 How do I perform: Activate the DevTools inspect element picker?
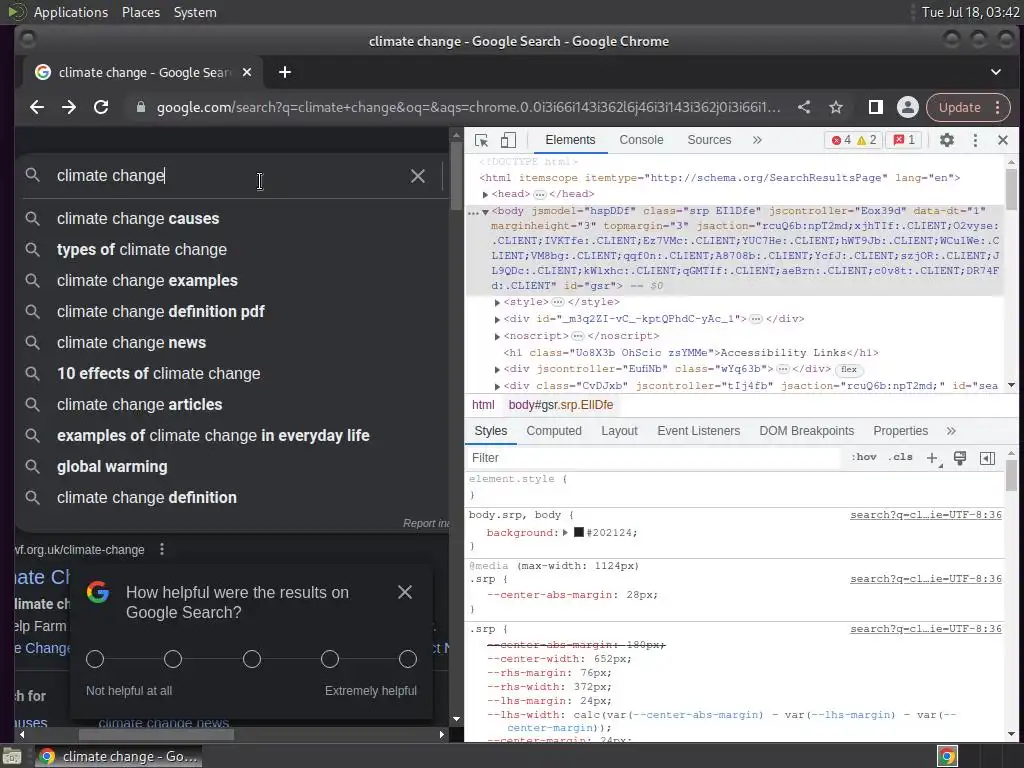(481, 140)
